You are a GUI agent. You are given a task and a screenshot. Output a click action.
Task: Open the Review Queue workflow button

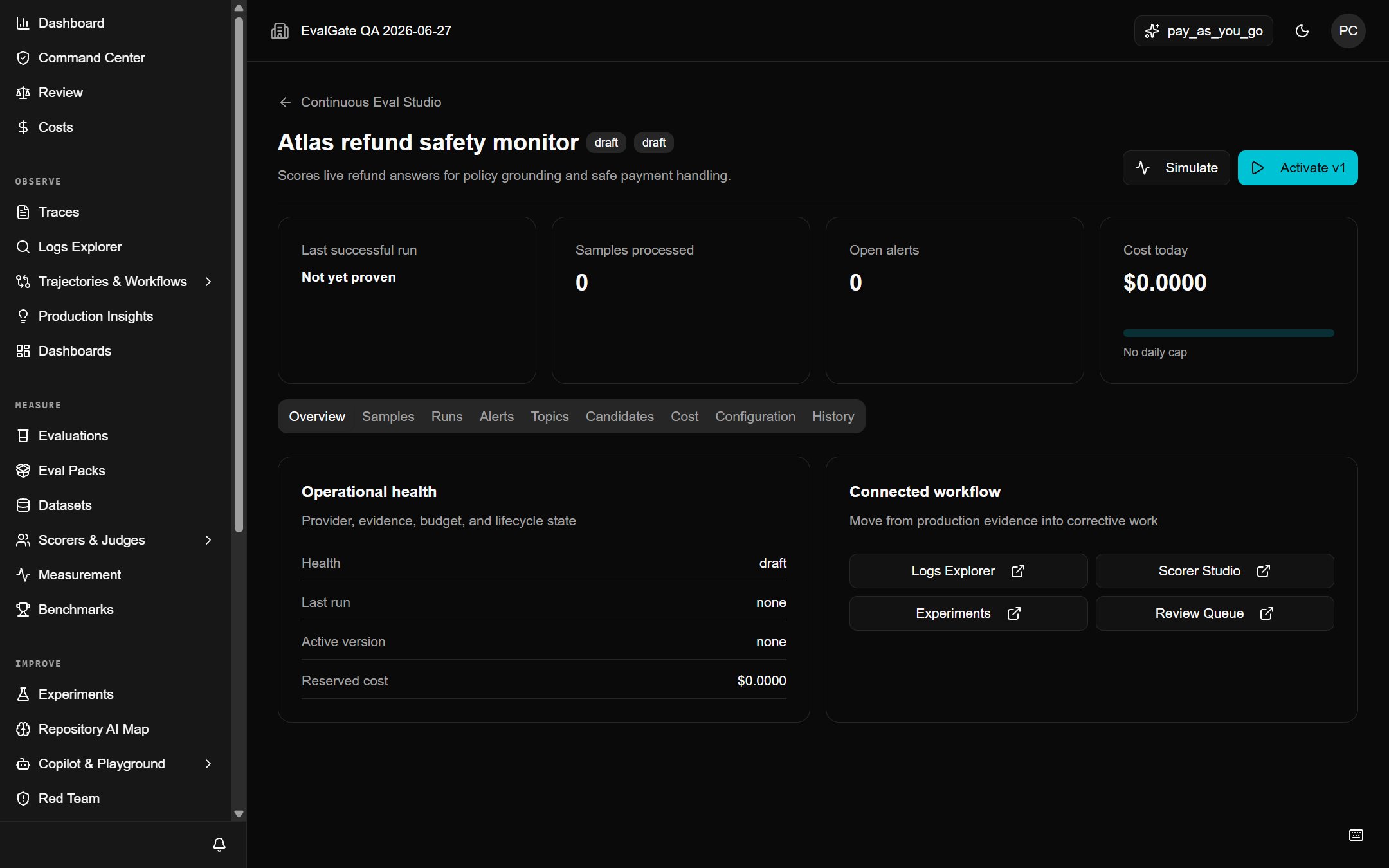point(1215,613)
